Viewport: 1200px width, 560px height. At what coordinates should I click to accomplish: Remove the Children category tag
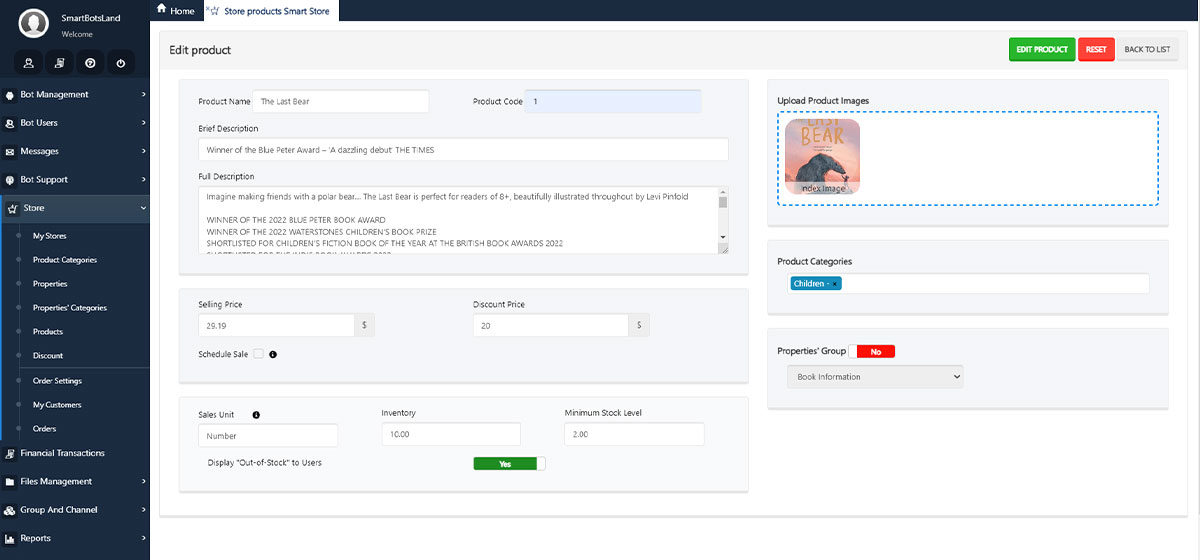(835, 284)
